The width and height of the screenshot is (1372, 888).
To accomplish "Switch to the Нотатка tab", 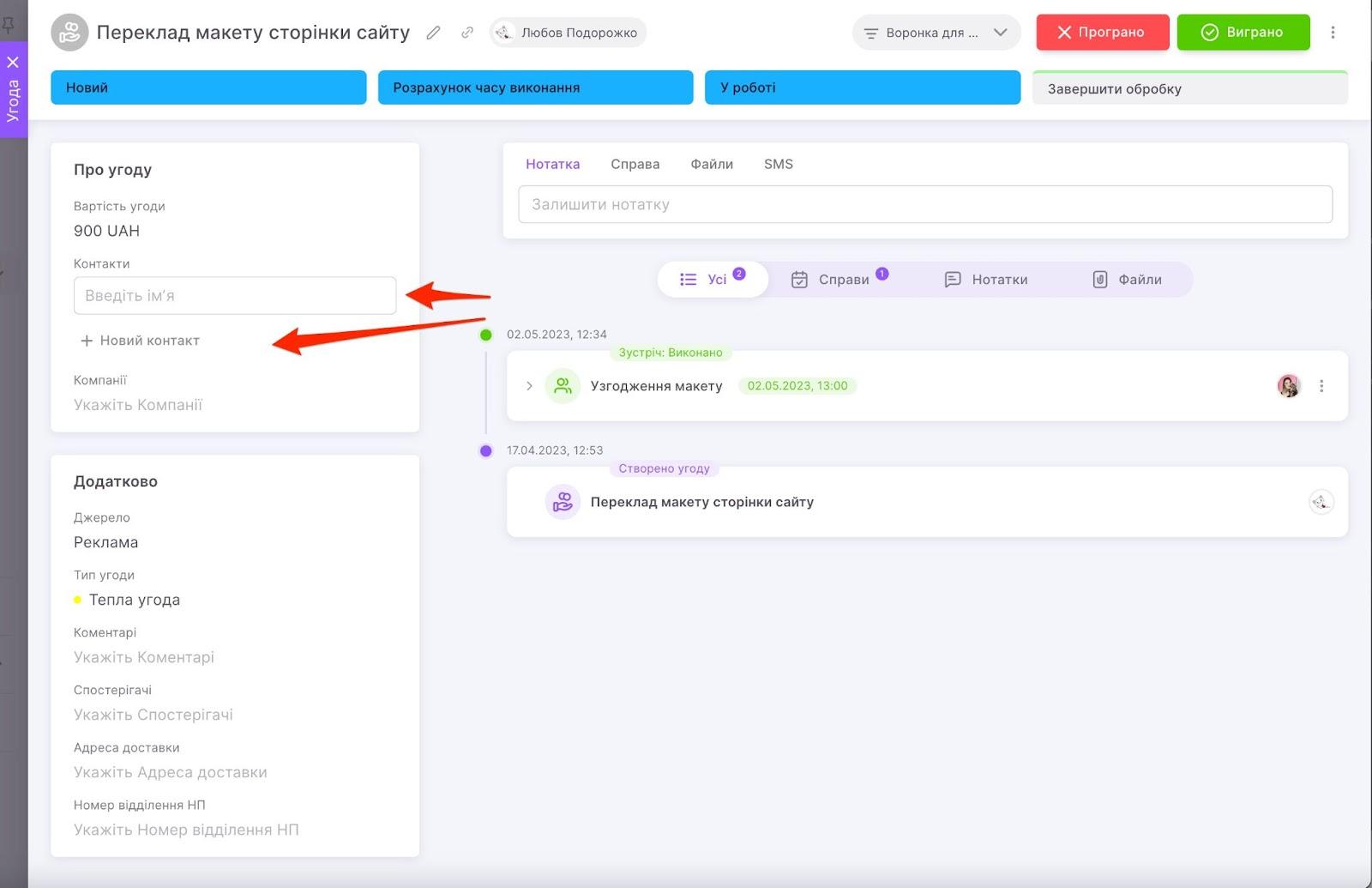I will [553, 164].
